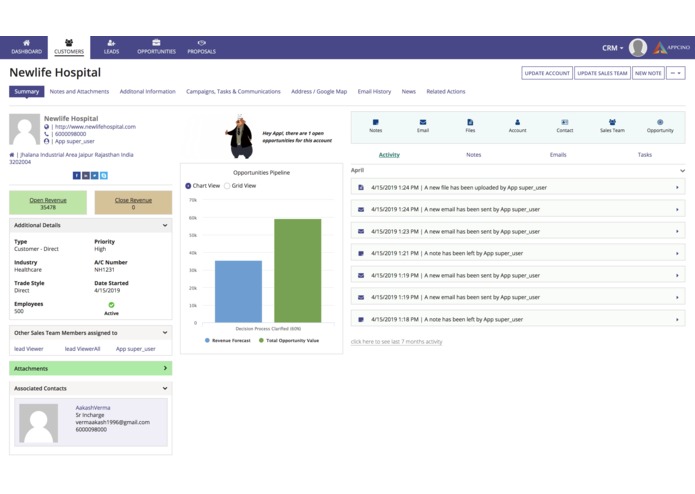Click the Close Revenue link
This screenshot has width=695, height=494.
[x=133, y=200]
